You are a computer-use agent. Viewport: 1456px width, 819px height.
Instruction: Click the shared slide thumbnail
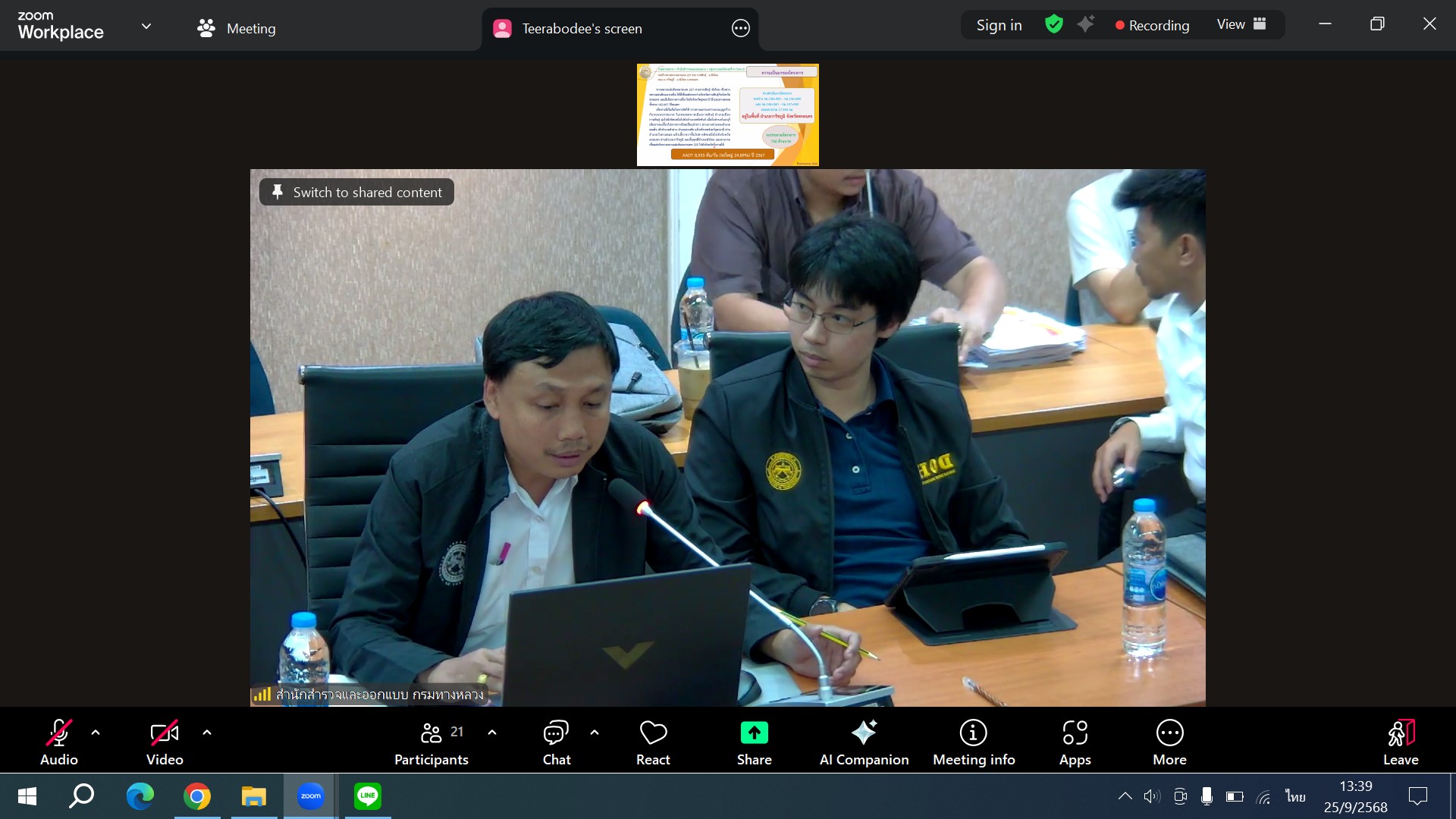point(727,115)
